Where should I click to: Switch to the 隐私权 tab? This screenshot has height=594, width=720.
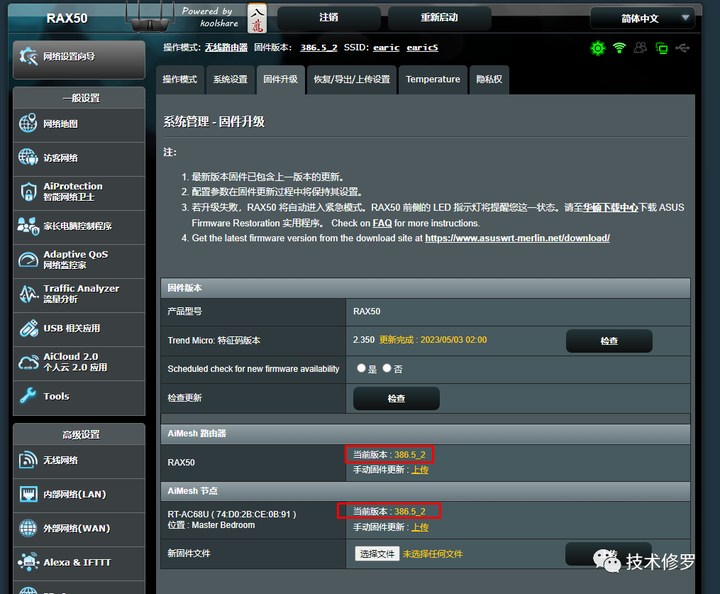point(489,79)
